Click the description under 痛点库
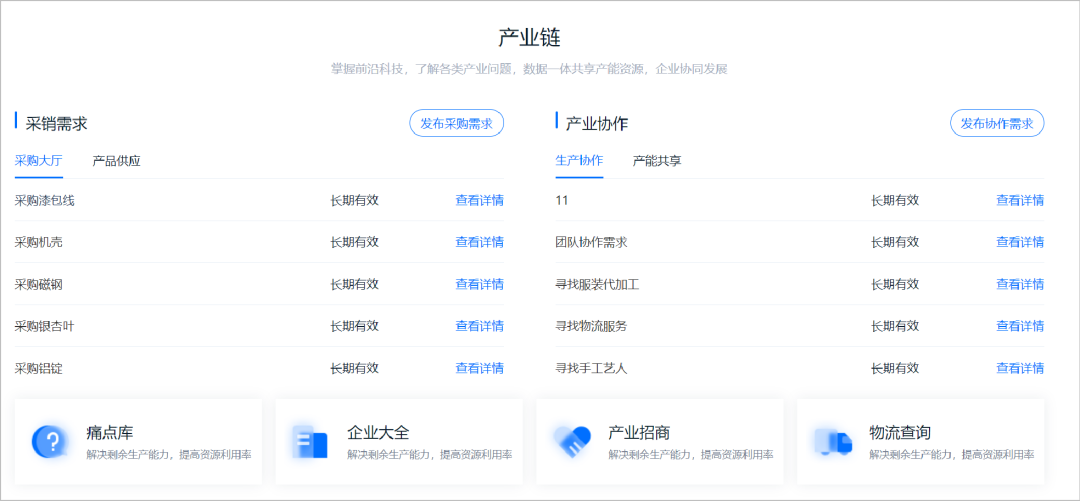1080x501 pixels. click(x=169, y=455)
